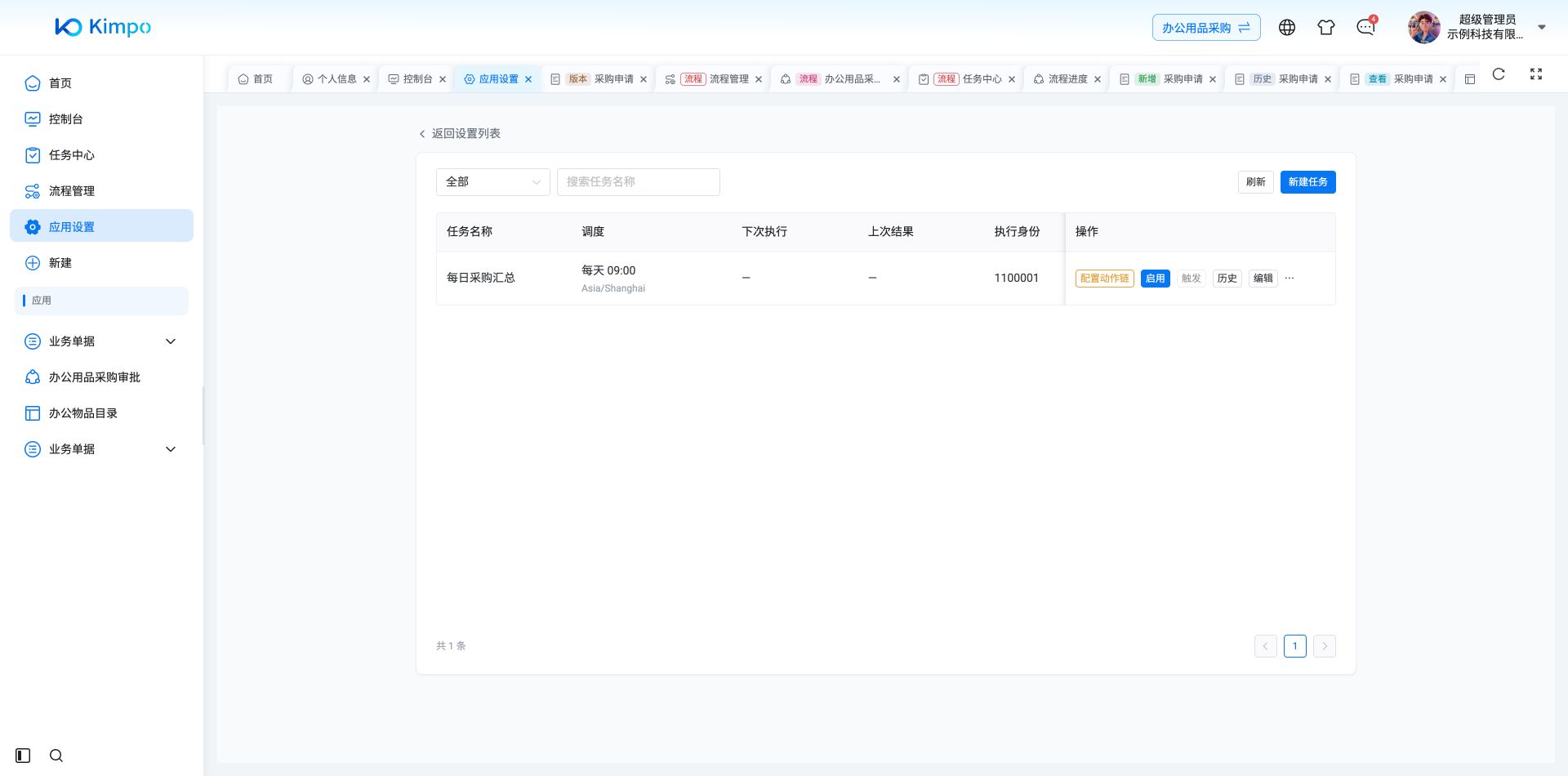
Task: Toggle the fullscreen icon in the tab bar
Action: [1536, 74]
